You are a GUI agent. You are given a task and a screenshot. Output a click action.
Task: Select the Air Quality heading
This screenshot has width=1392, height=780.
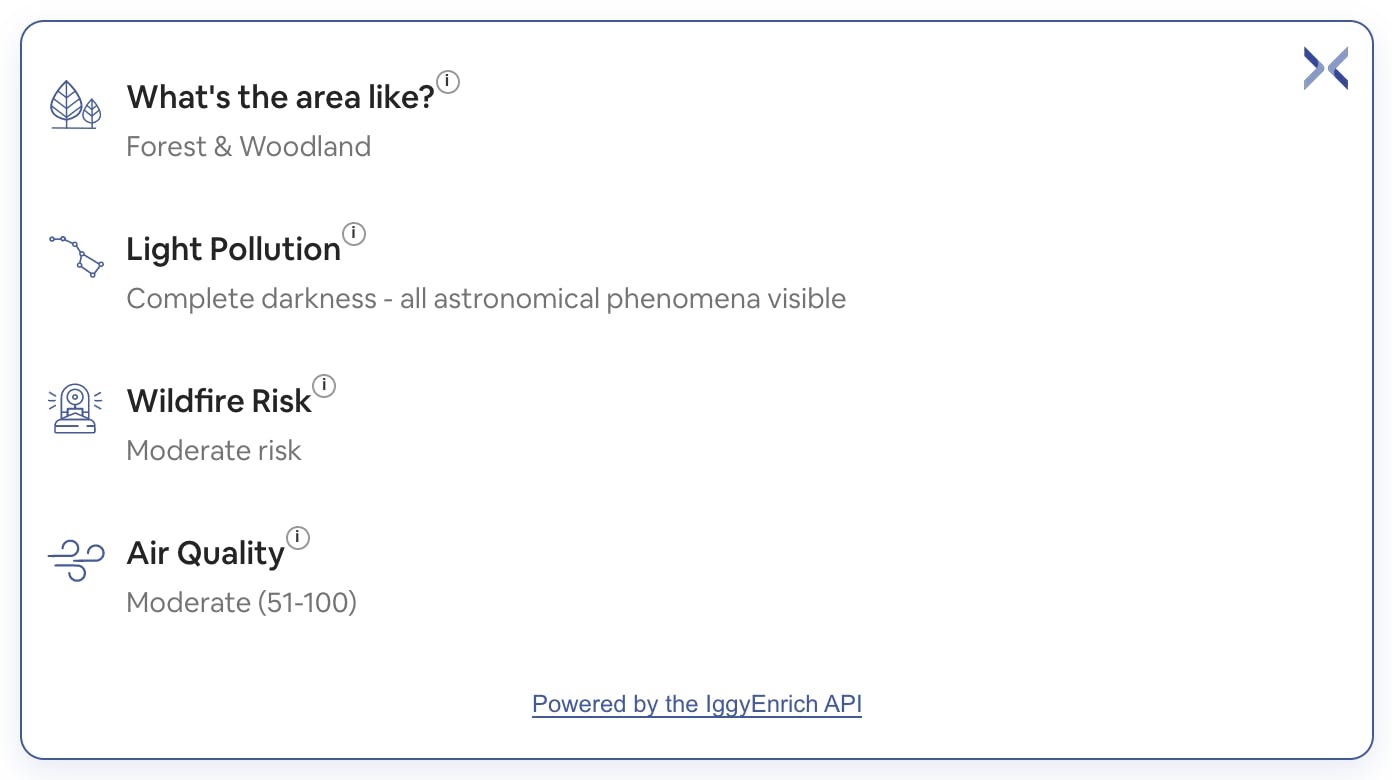tap(206, 554)
